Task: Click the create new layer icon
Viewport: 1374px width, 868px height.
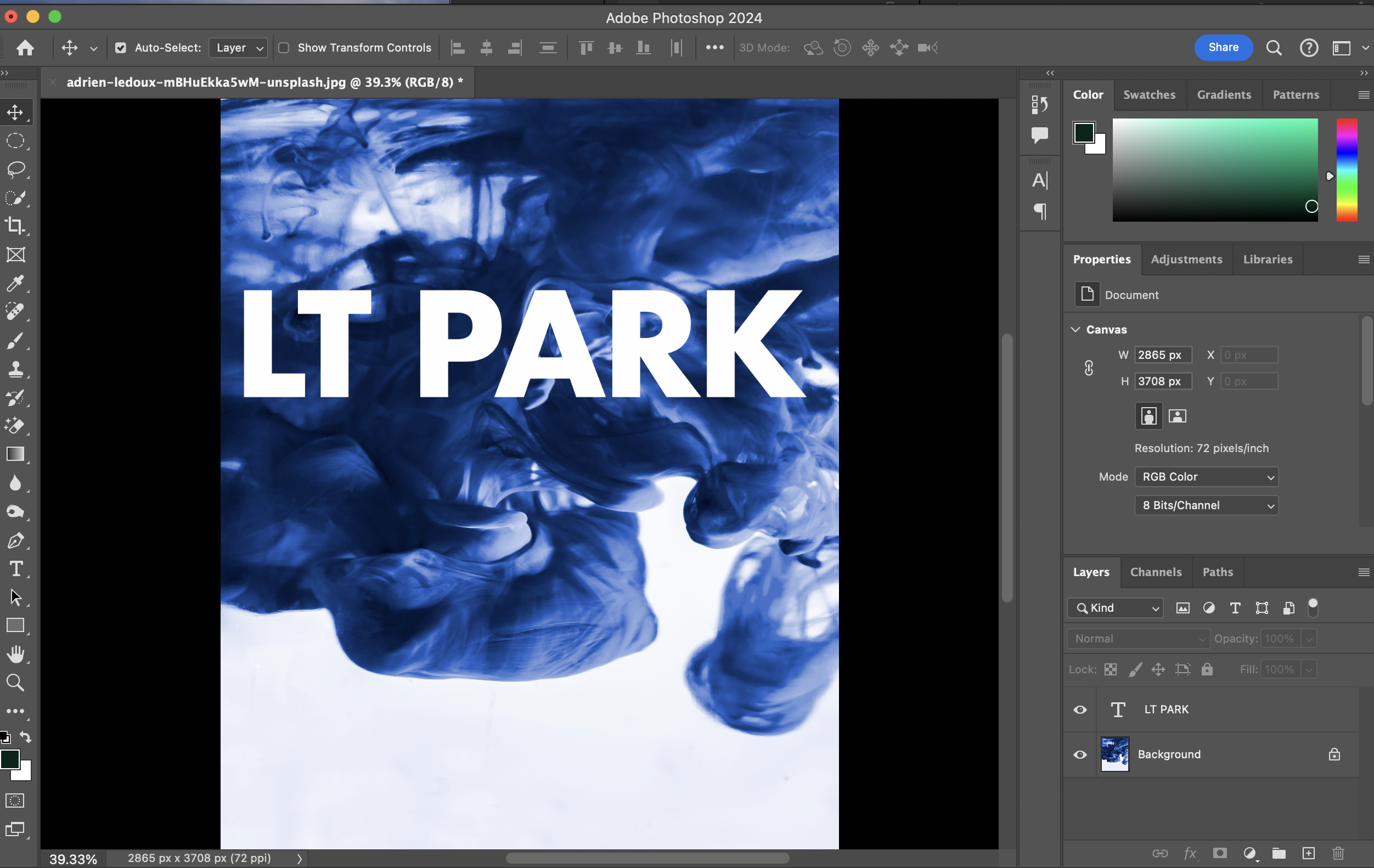Action: pyautogui.click(x=1308, y=853)
